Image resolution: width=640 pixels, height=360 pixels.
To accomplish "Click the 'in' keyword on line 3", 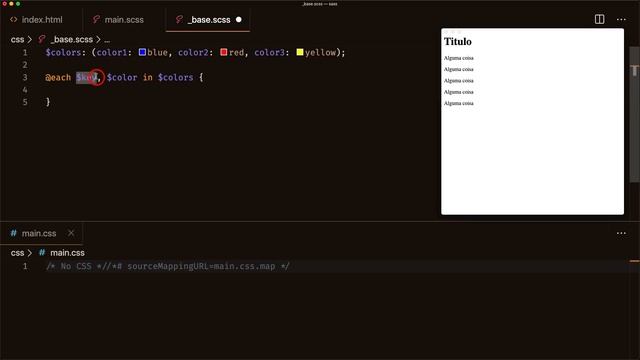I will (x=148, y=77).
